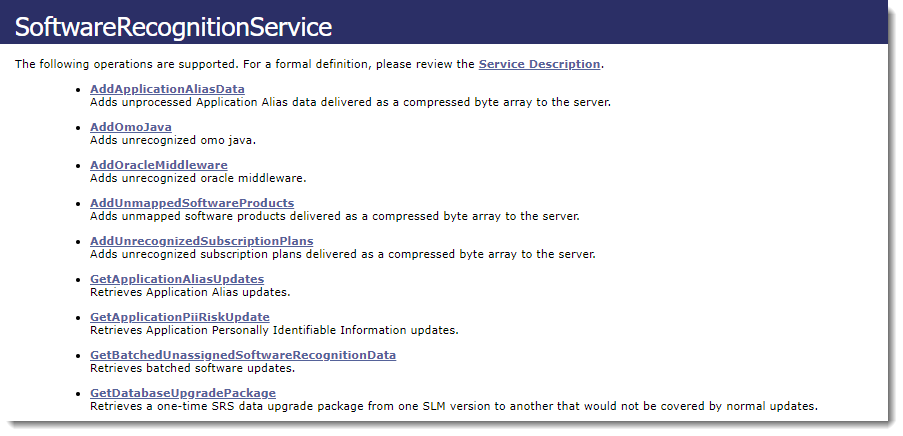Click the "Retrieves a one-time SRS data upgrade" description
The image size is (903, 436).
point(453,406)
